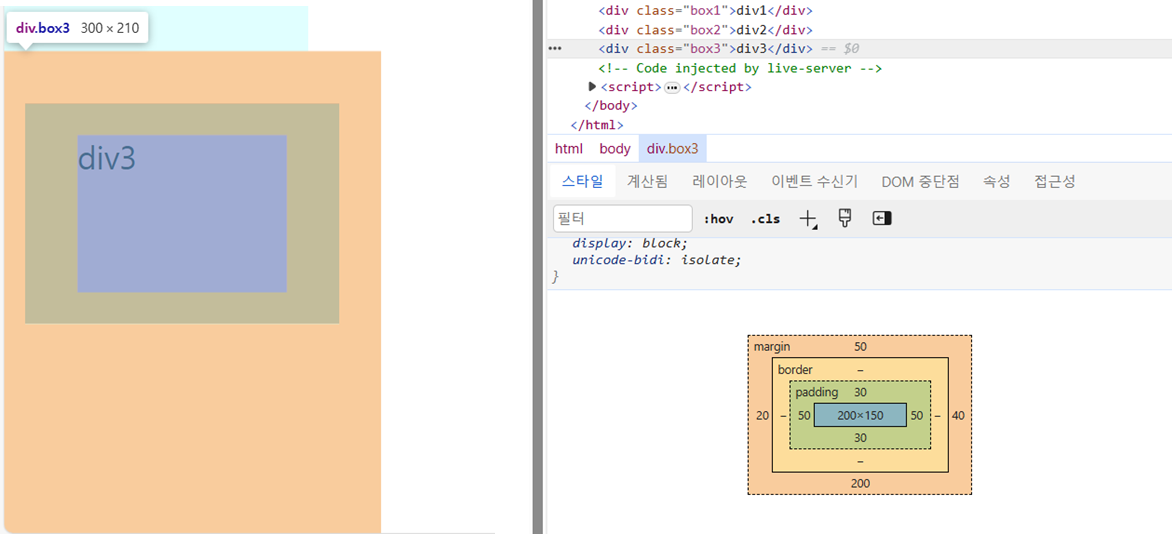Toggle the .cls class editor button
The image size is (1172, 536).
pos(765,219)
